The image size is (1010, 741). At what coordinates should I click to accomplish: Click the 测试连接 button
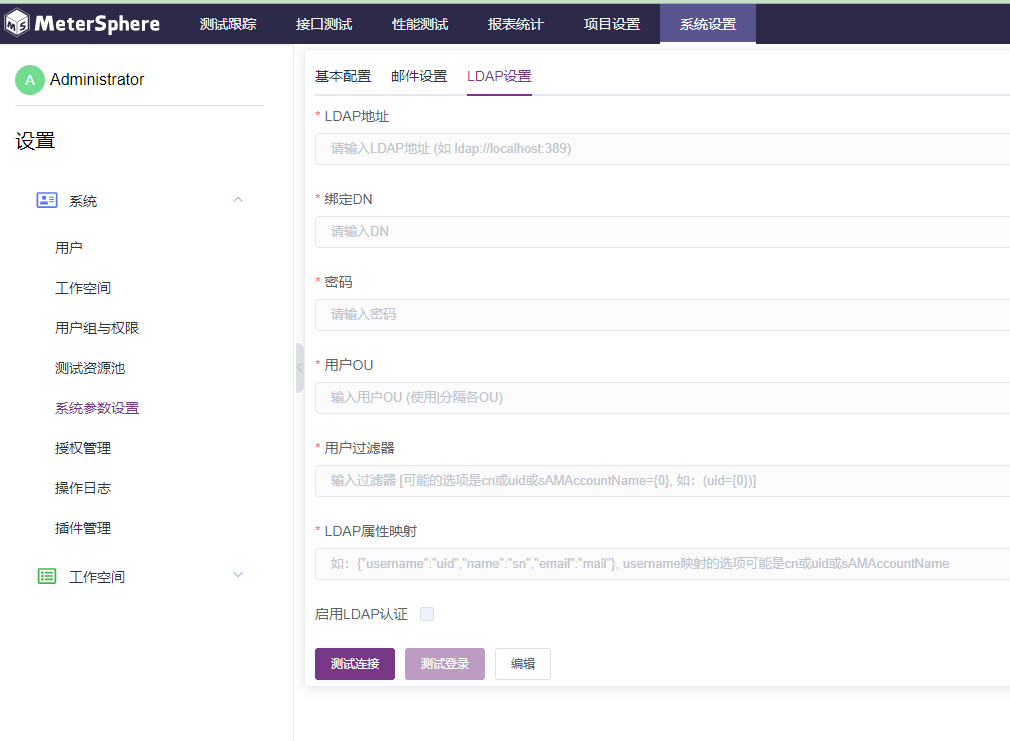pos(355,663)
